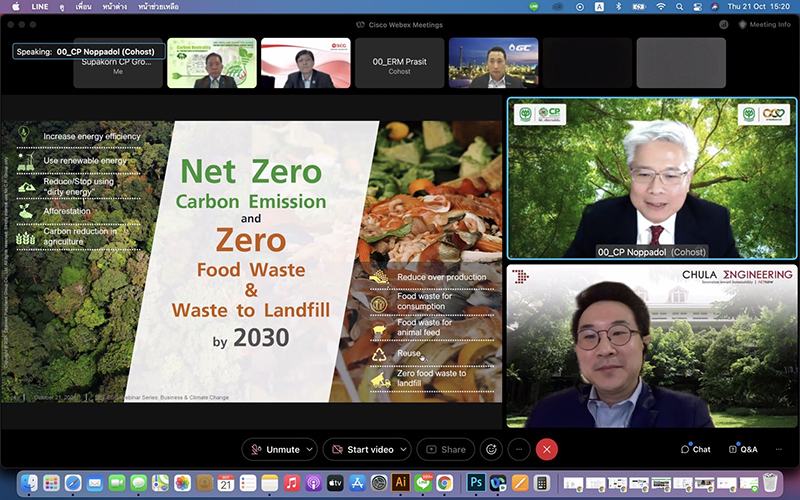Open the audio options dropdown arrow beside Unmute
Image resolution: width=800 pixels, height=500 pixels.
click(309, 449)
